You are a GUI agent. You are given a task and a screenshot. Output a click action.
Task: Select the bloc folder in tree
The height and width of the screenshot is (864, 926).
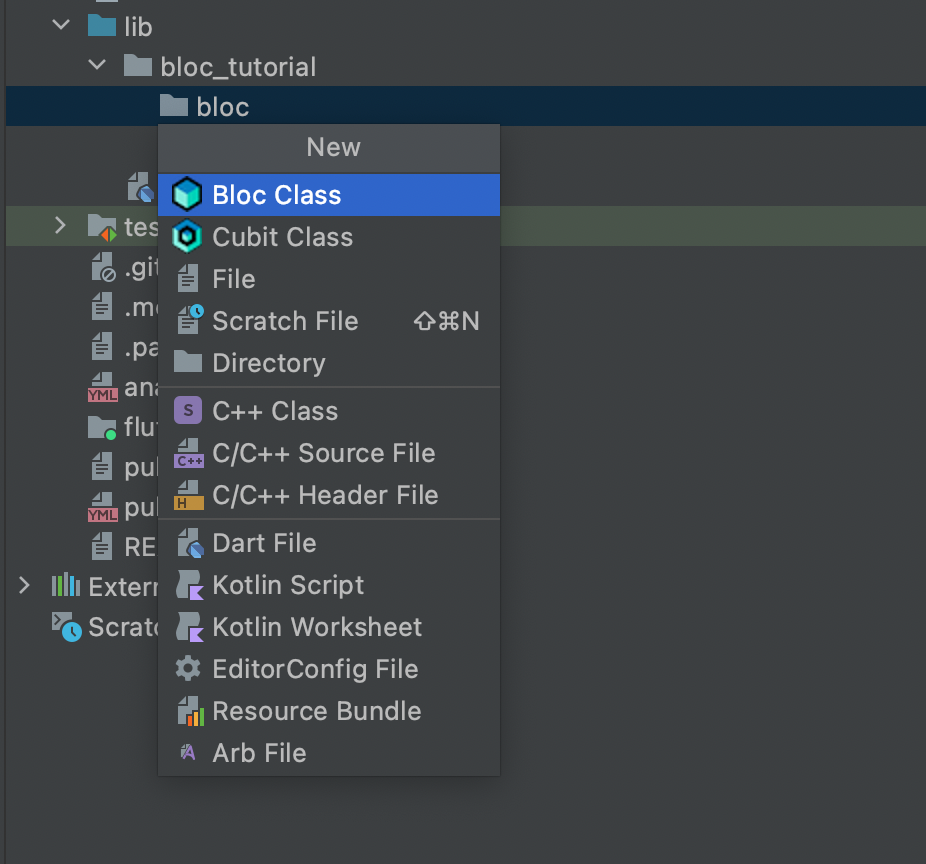(222, 107)
